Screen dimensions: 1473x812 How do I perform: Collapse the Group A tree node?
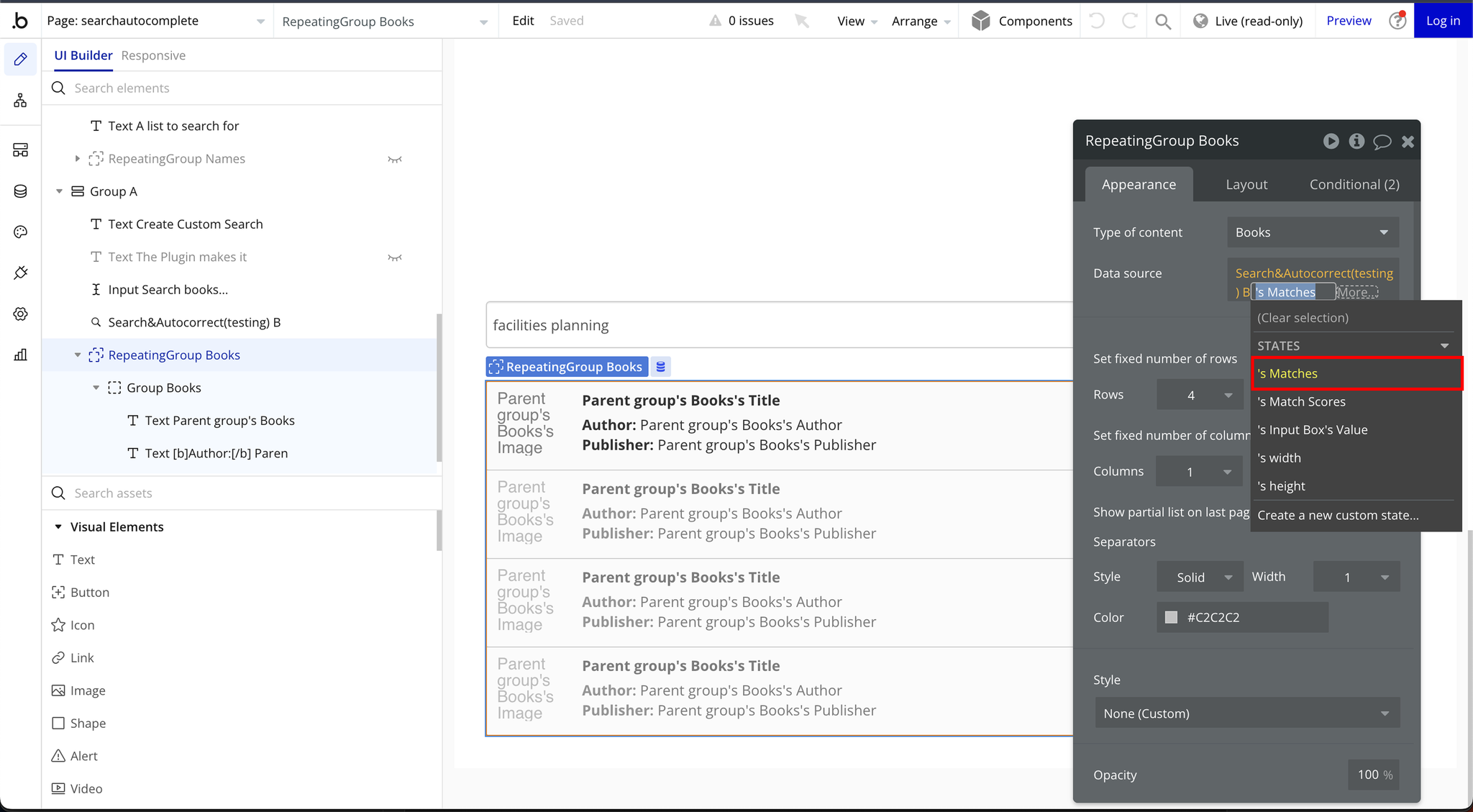click(x=60, y=191)
